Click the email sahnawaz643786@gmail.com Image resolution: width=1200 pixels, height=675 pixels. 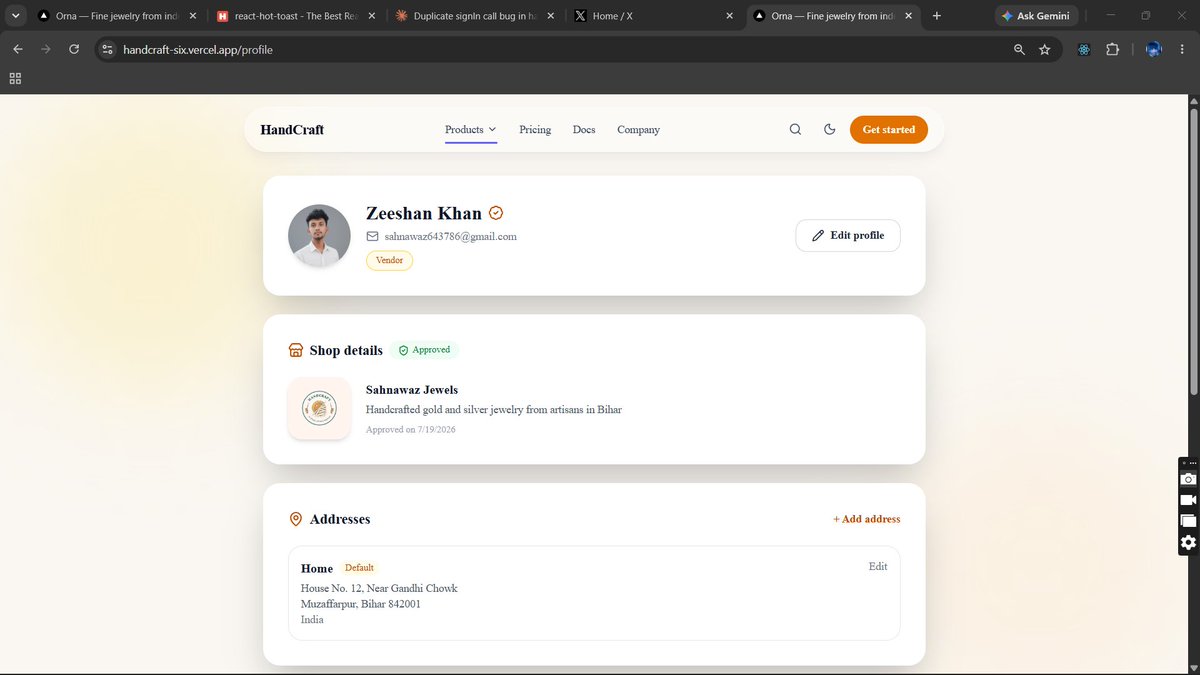click(451, 236)
